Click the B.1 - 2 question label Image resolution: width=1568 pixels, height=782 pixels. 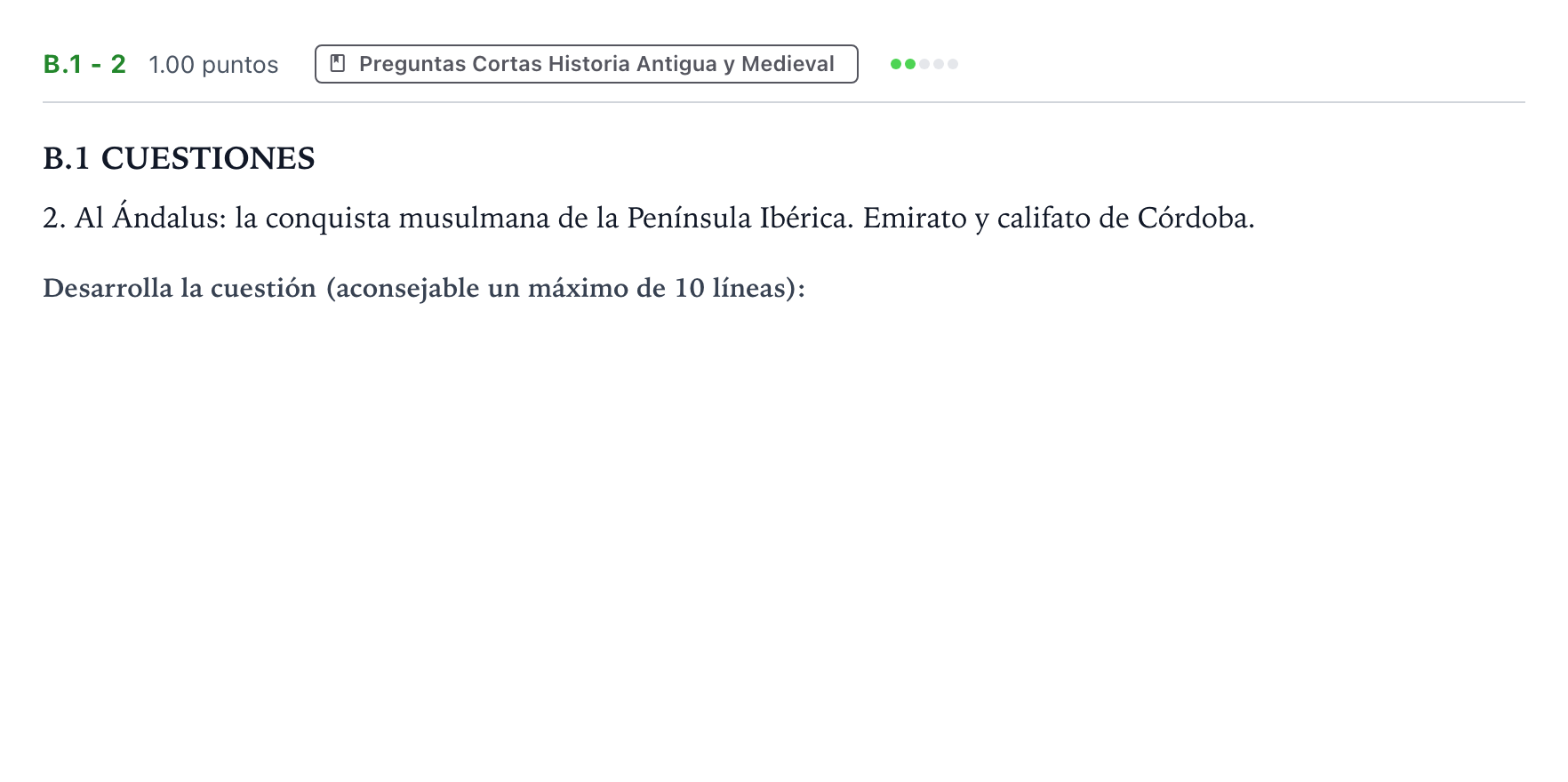click(84, 64)
